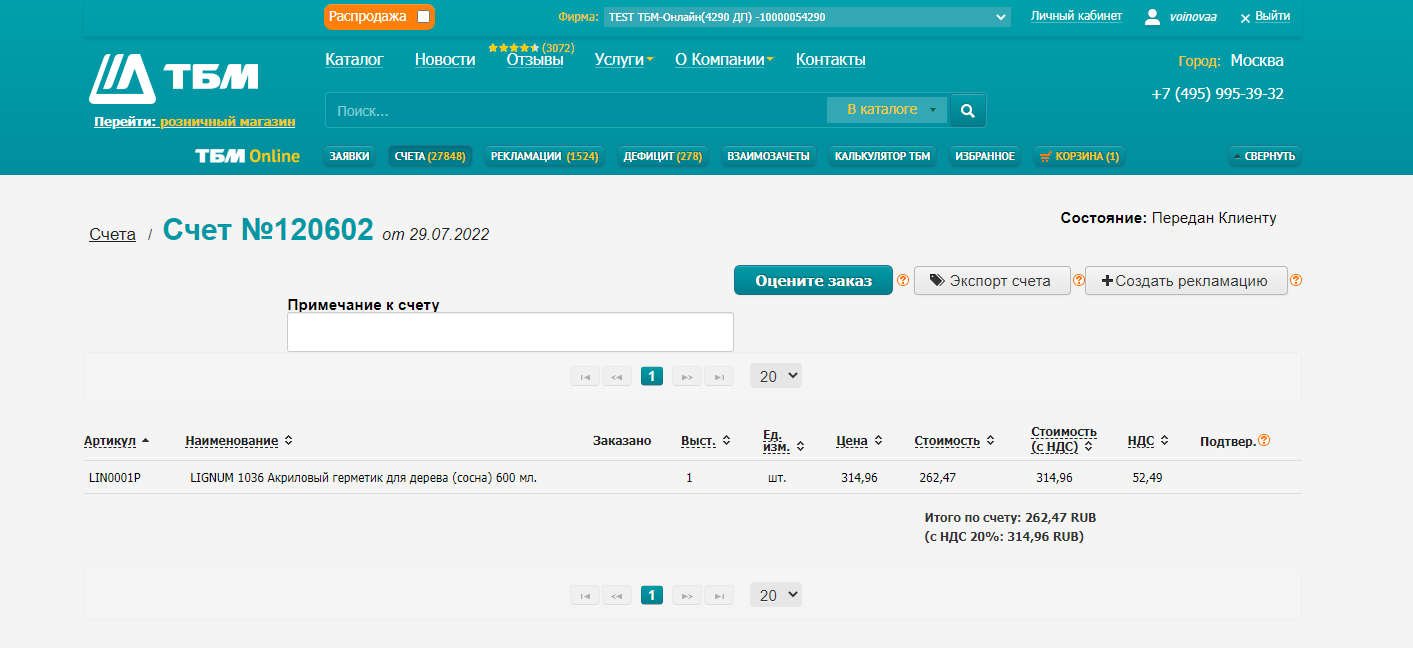
Task: Toggle the Распродажа checkbox
Action: (x=424, y=17)
